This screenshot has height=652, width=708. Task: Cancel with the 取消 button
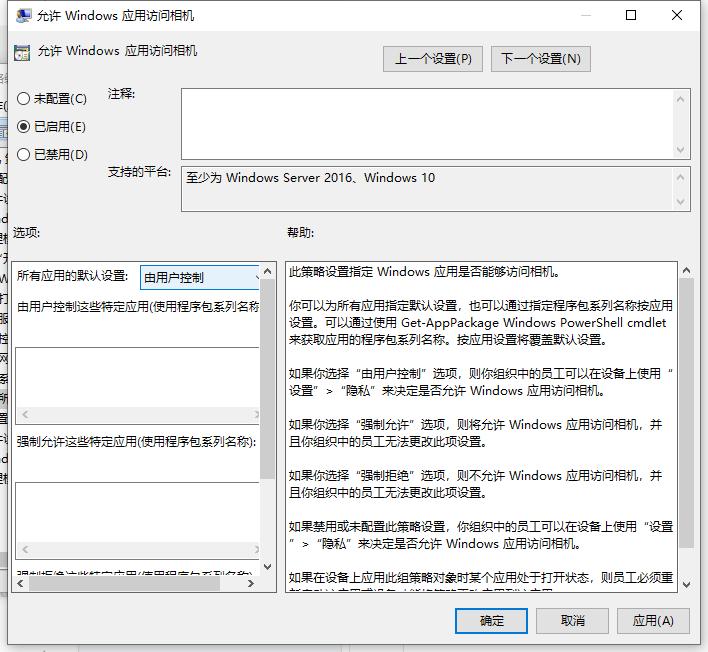572,620
